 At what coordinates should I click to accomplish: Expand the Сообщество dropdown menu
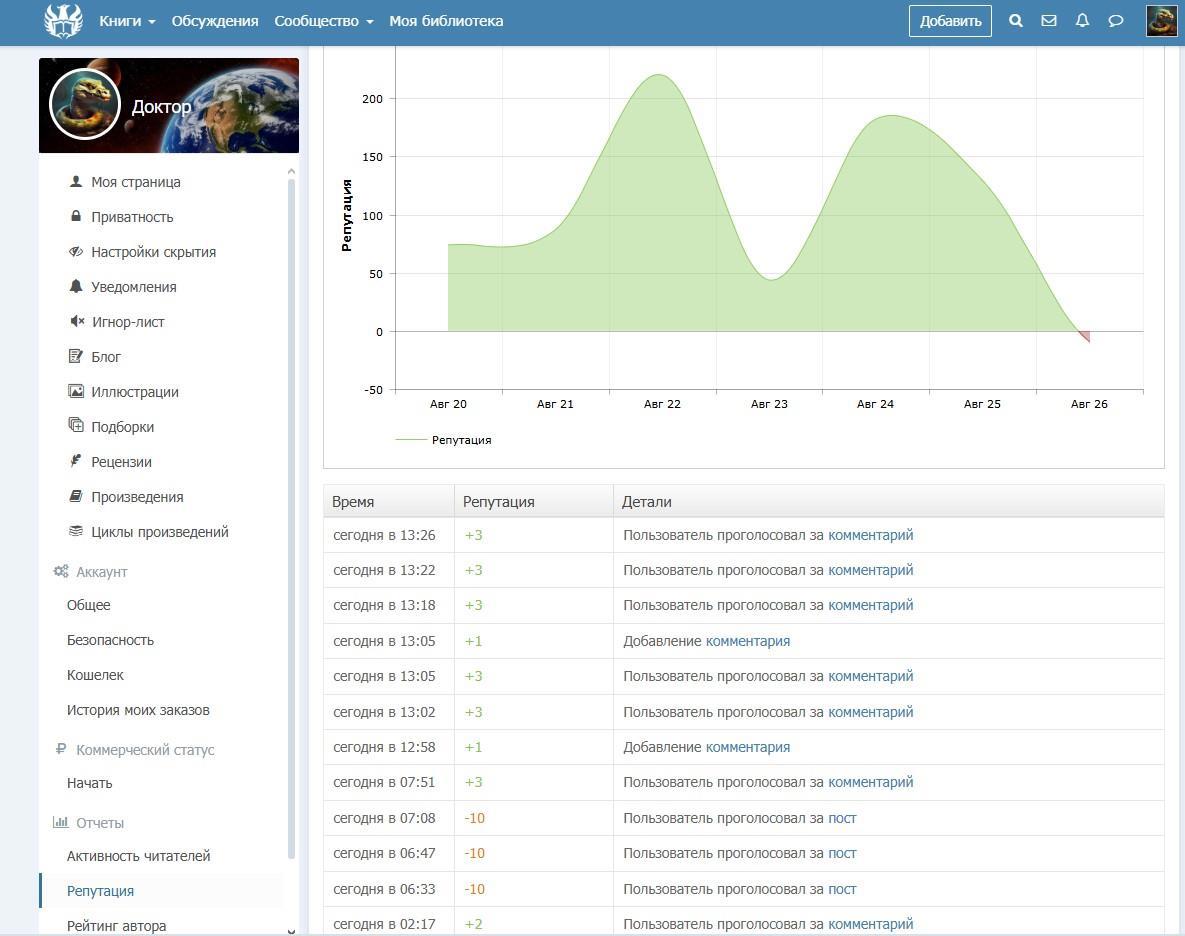(x=323, y=21)
